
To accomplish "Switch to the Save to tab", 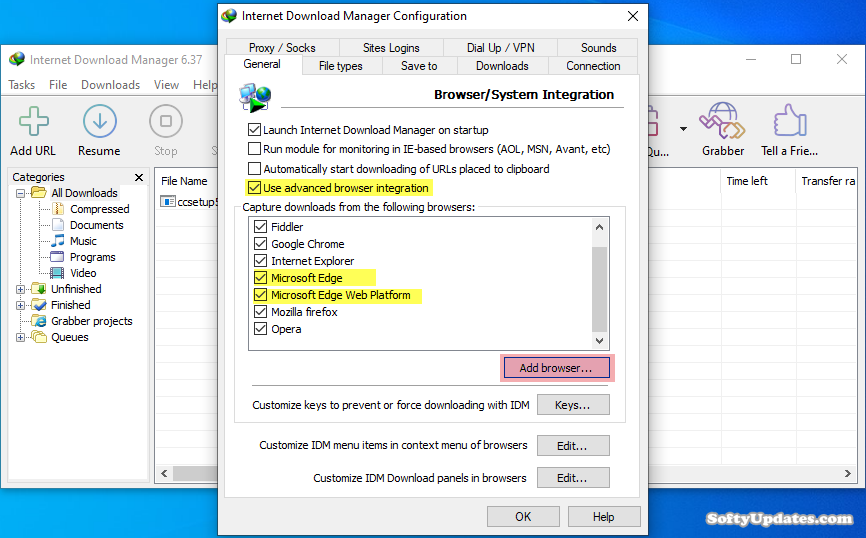I will [x=419, y=66].
